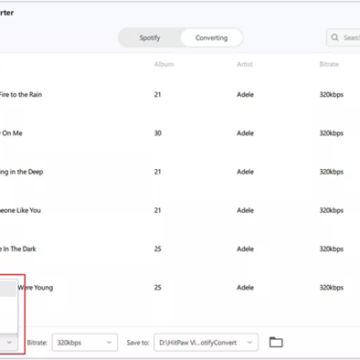Select the In The Dark track row
The width and height of the screenshot is (360, 360).
(x=180, y=249)
